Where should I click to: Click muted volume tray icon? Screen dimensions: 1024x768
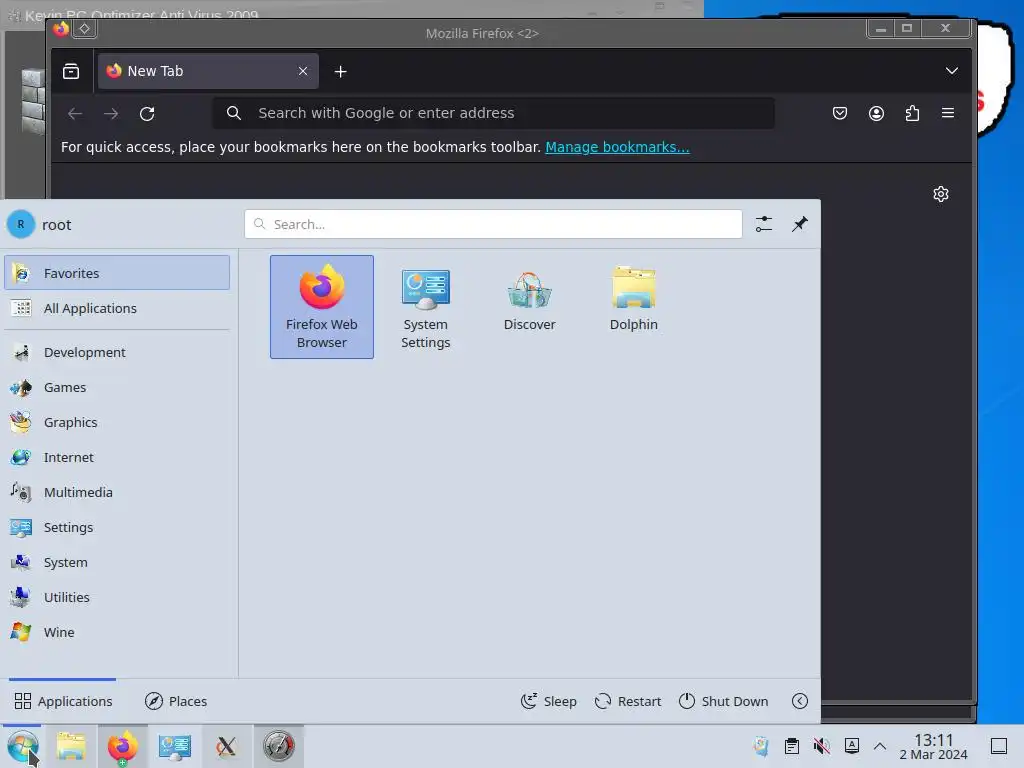pos(822,746)
